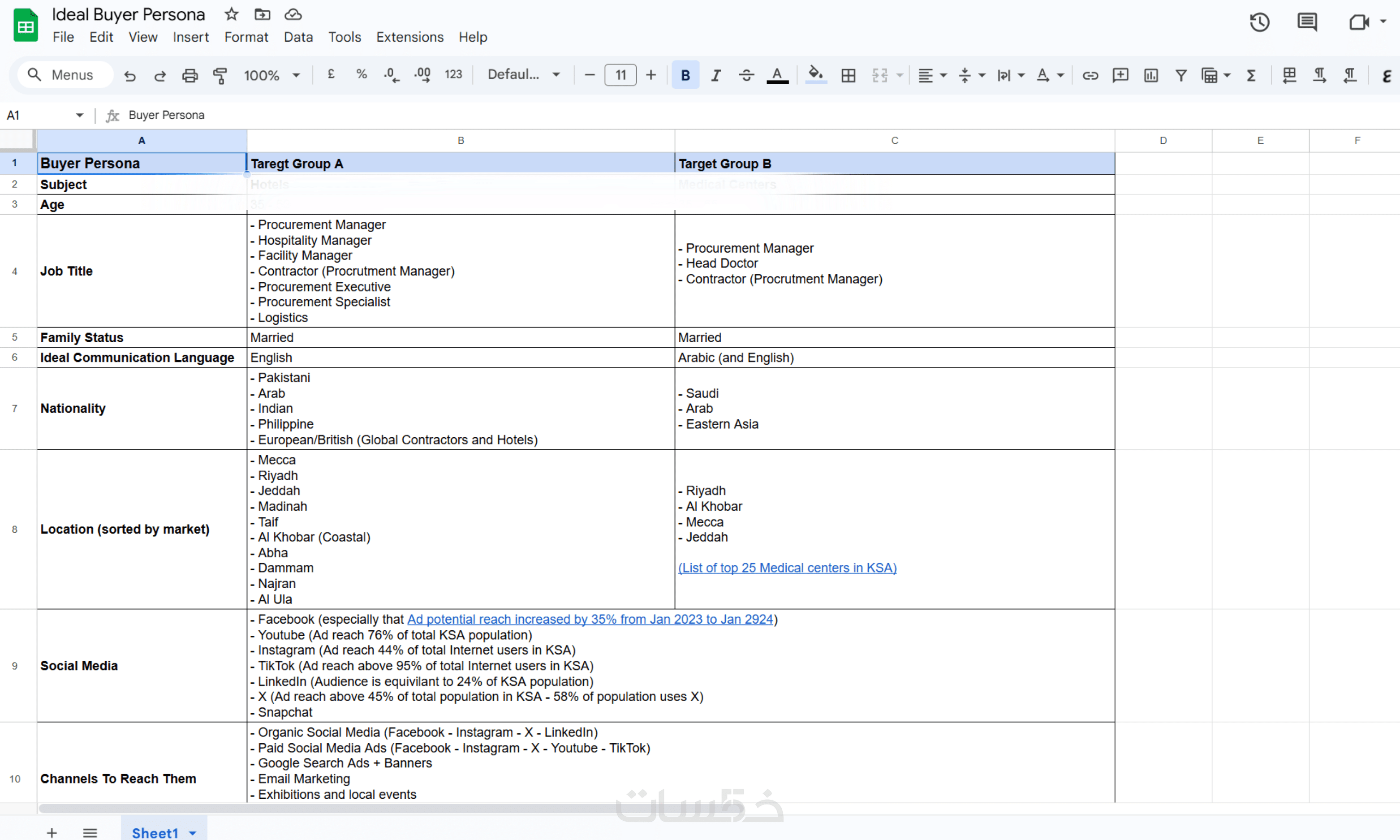
Task: Open the Format menu
Action: click(246, 37)
